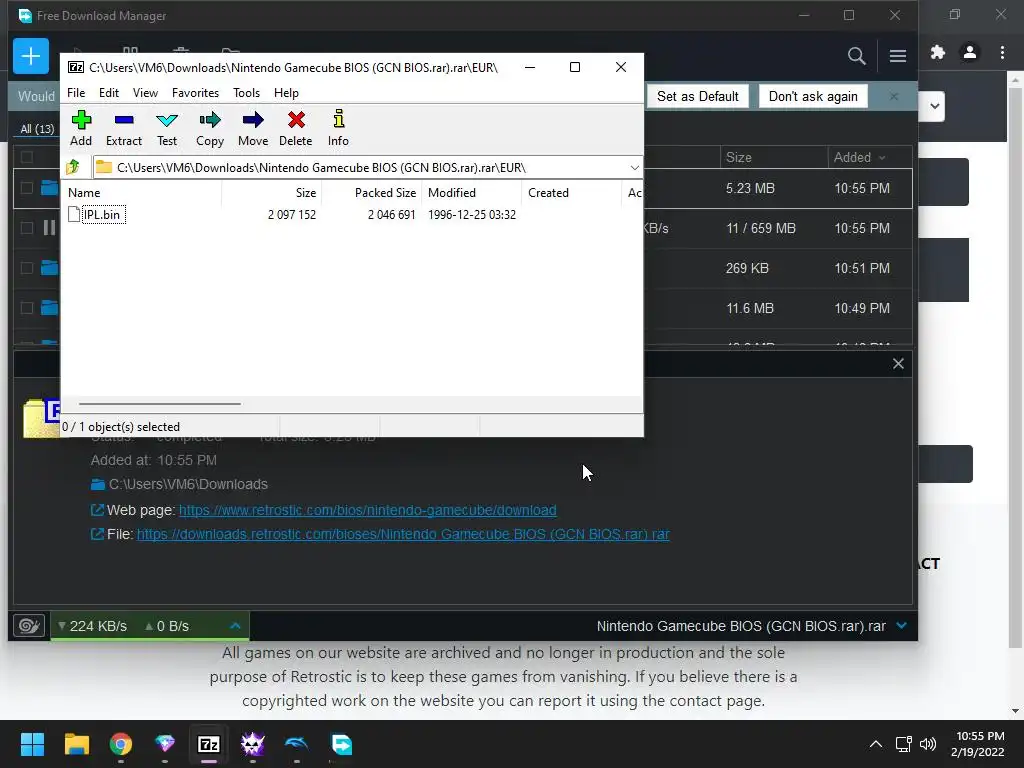Open the File menu in 7-Zip
Viewport: 1024px width, 768px height.
tap(76, 93)
